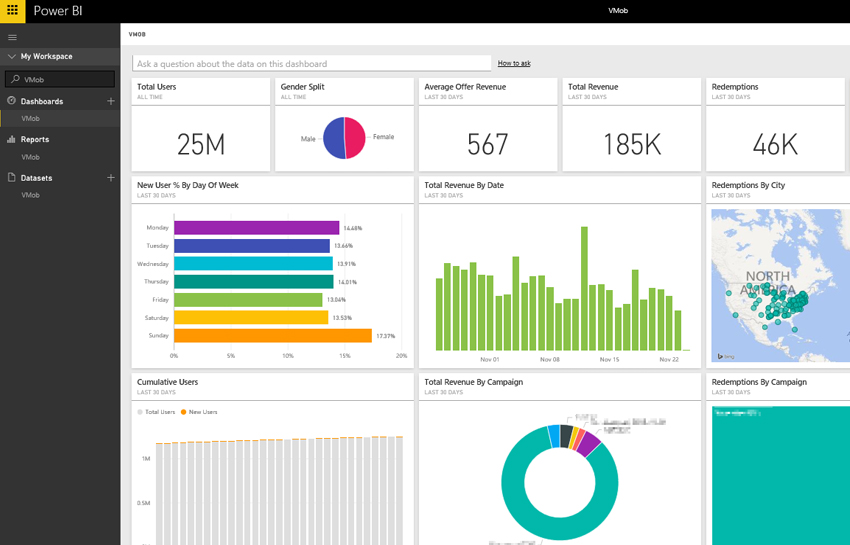850x545 pixels.
Task: Click New User % By Day Of Week title
Action: pyautogui.click(x=188, y=185)
